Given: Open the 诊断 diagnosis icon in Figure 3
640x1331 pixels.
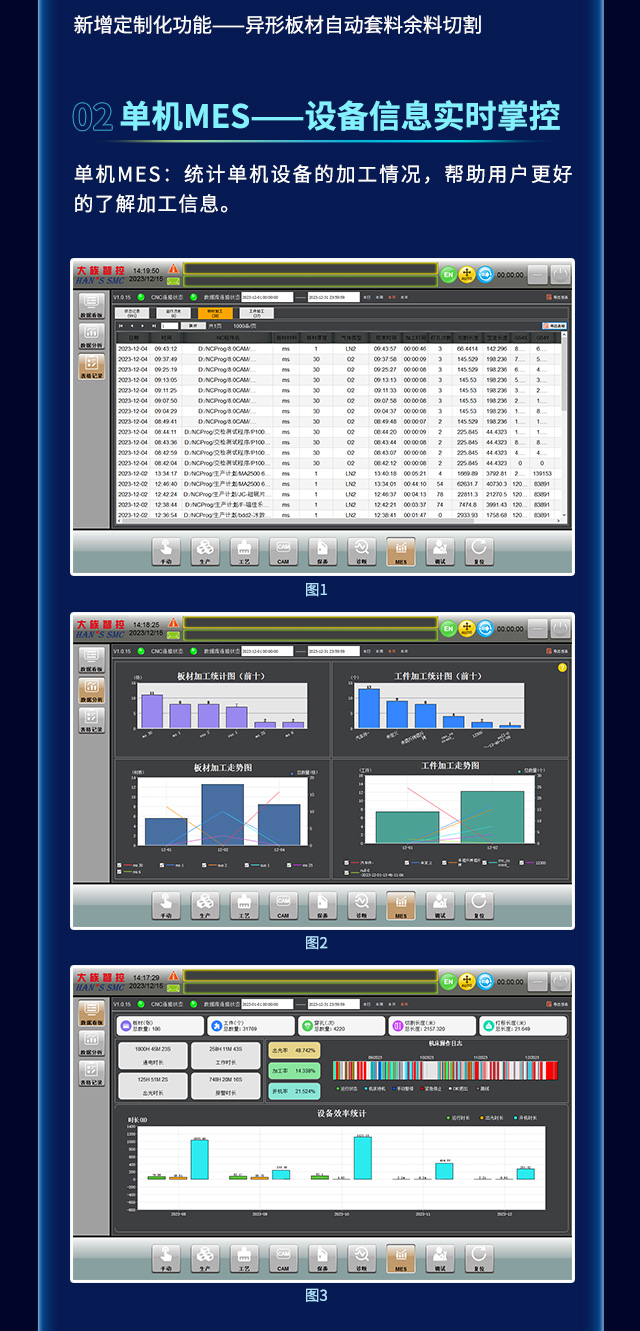Looking at the screenshot, I should point(361,1257).
